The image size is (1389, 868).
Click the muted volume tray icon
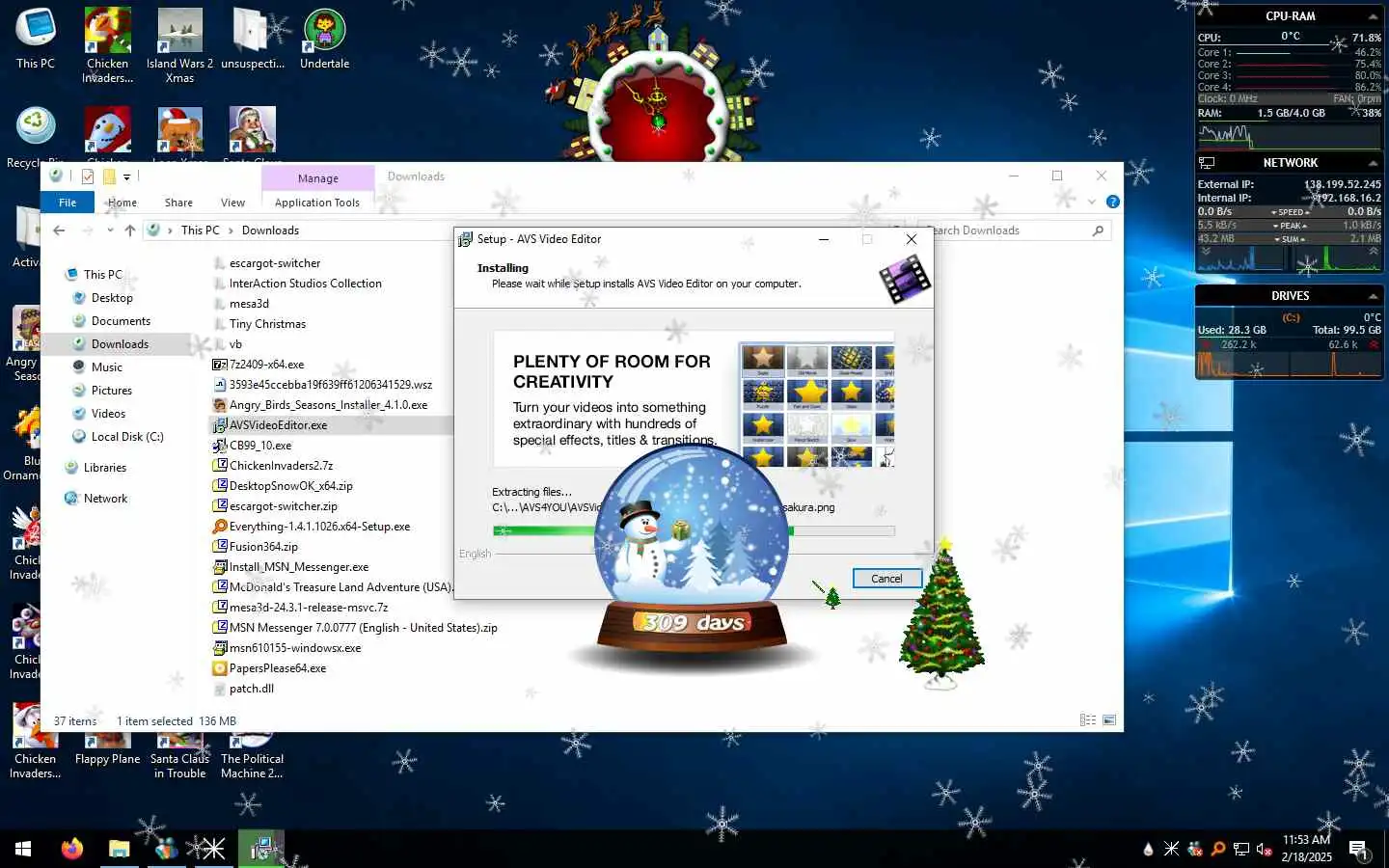(1264, 849)
